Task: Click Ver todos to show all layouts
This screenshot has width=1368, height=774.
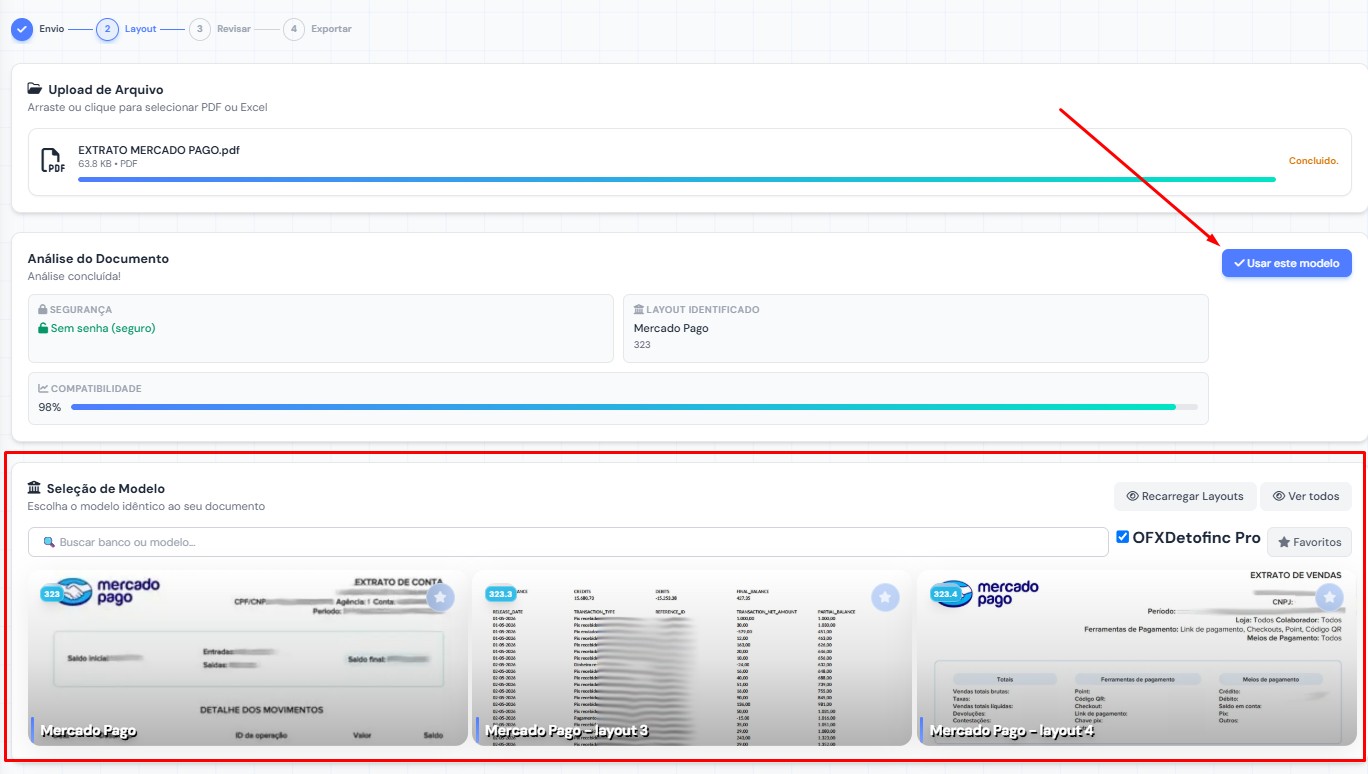Action: coord(1306,496)
